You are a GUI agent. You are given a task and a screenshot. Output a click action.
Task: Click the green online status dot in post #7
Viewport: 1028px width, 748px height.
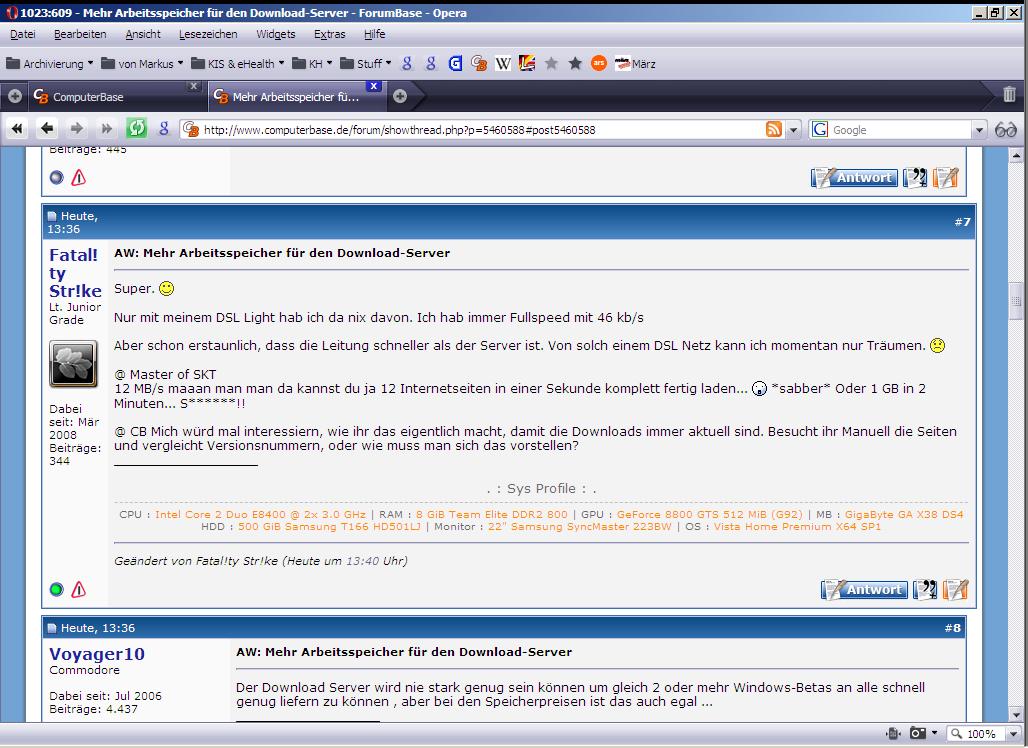click(x=56, y=589)
